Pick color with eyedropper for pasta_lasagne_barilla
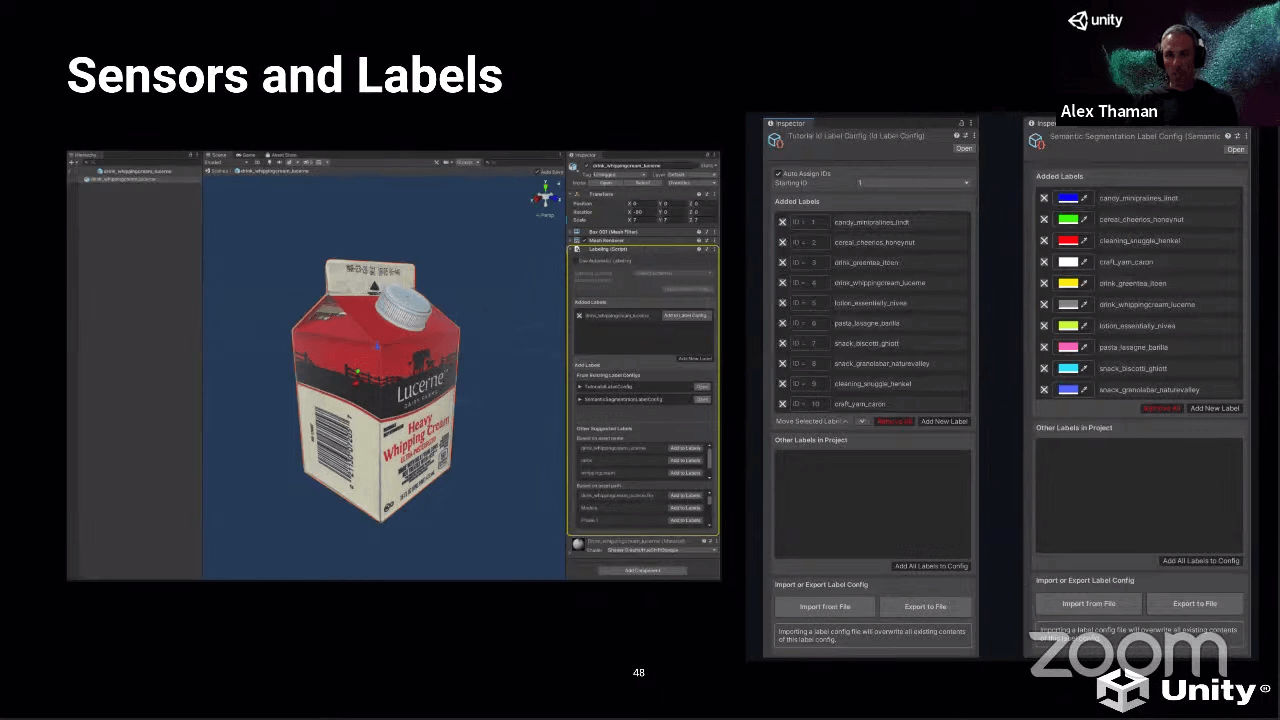 click(x=1085, y=347)
